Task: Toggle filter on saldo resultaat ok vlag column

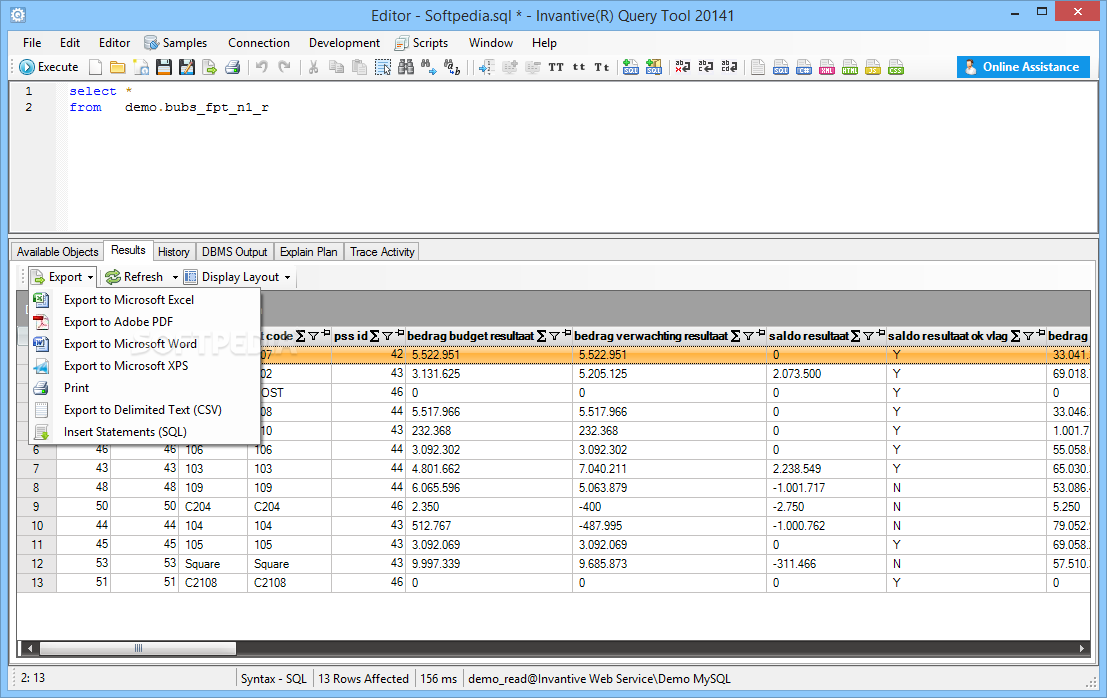Action: tap(1028, 336)
